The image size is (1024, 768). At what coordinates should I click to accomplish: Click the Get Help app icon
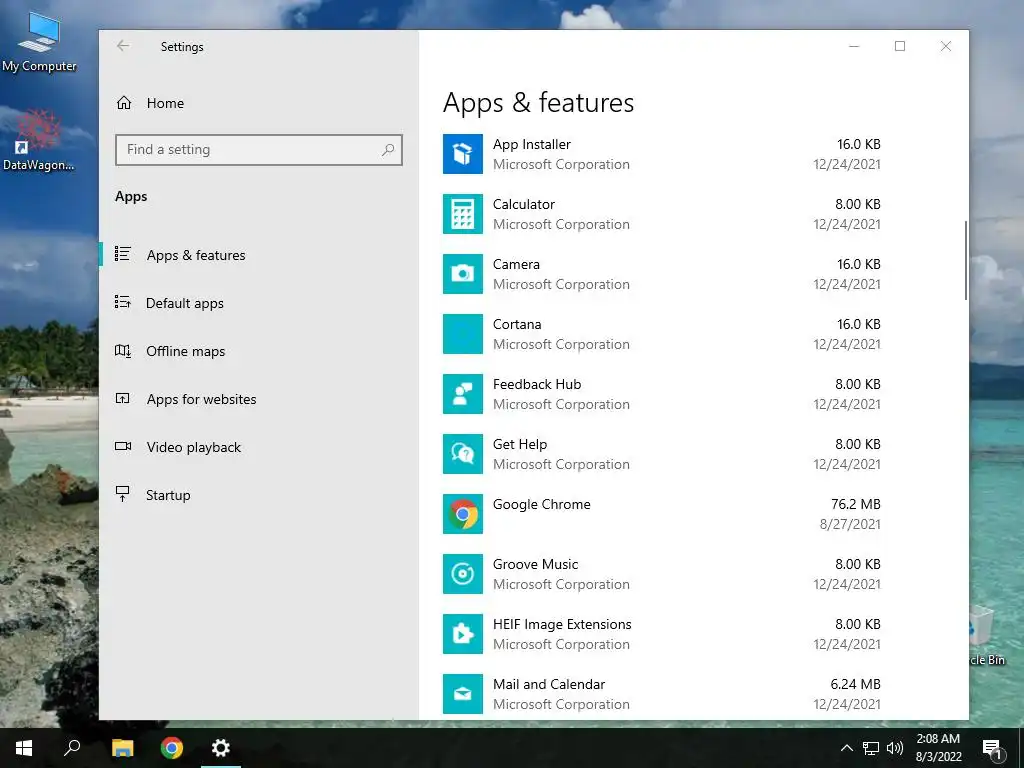(462, 455)
